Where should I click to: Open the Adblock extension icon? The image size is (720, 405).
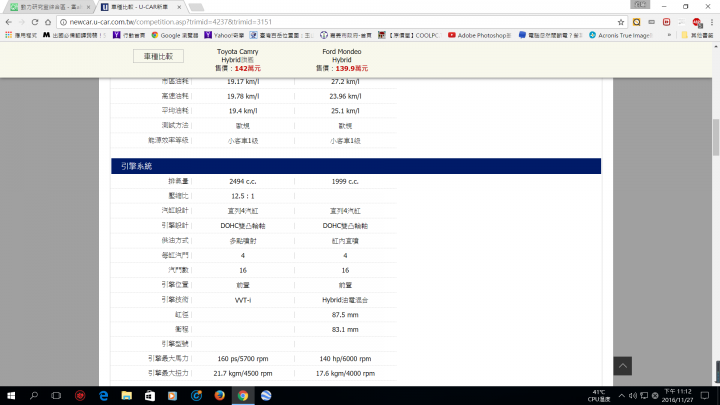click(x=697, y=22)
